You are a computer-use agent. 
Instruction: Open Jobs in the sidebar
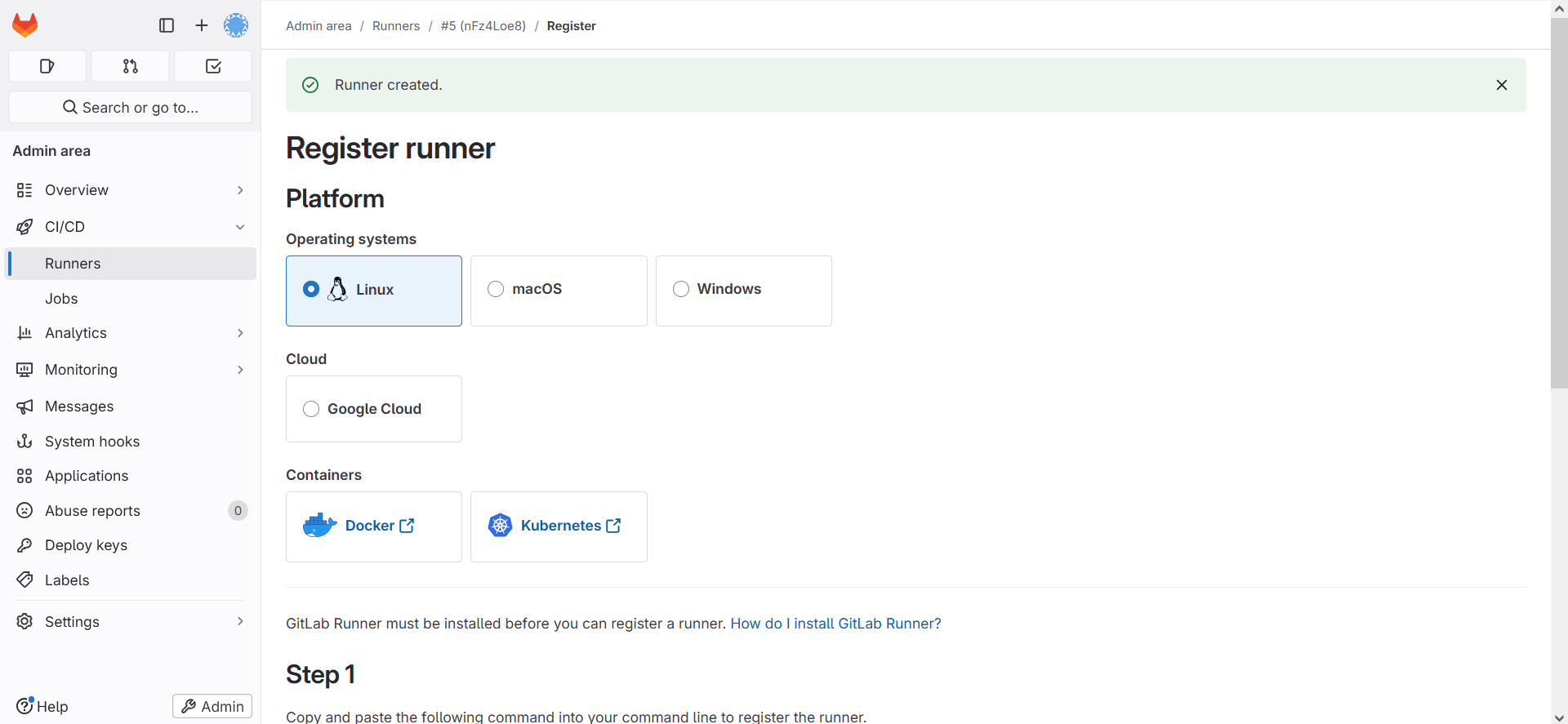click(131, 299)
